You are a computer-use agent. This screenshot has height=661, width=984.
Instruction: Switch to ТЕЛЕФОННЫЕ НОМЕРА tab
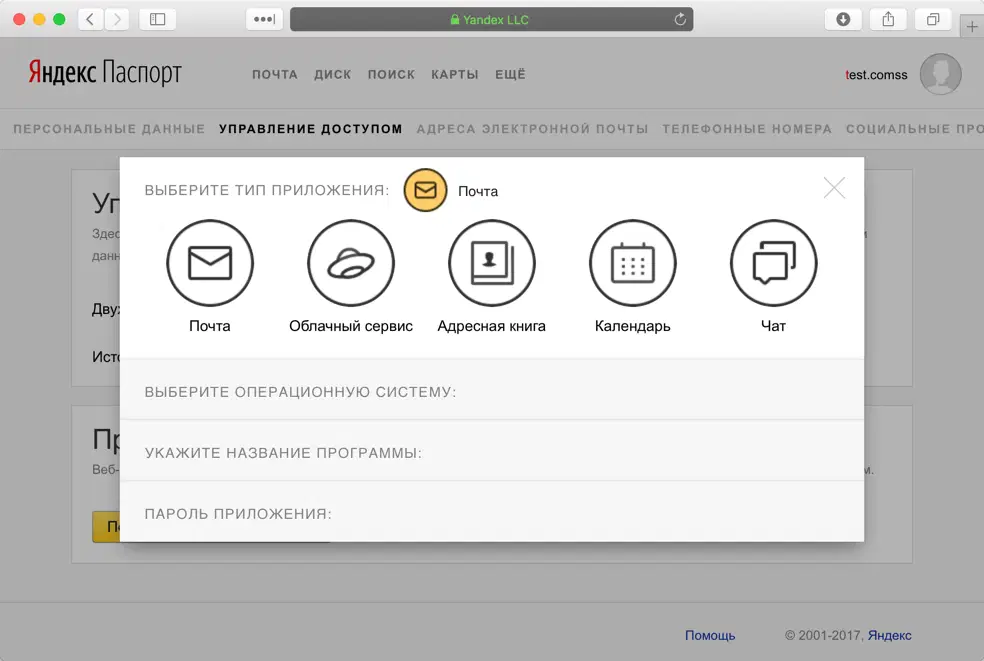tap(747, 129)
